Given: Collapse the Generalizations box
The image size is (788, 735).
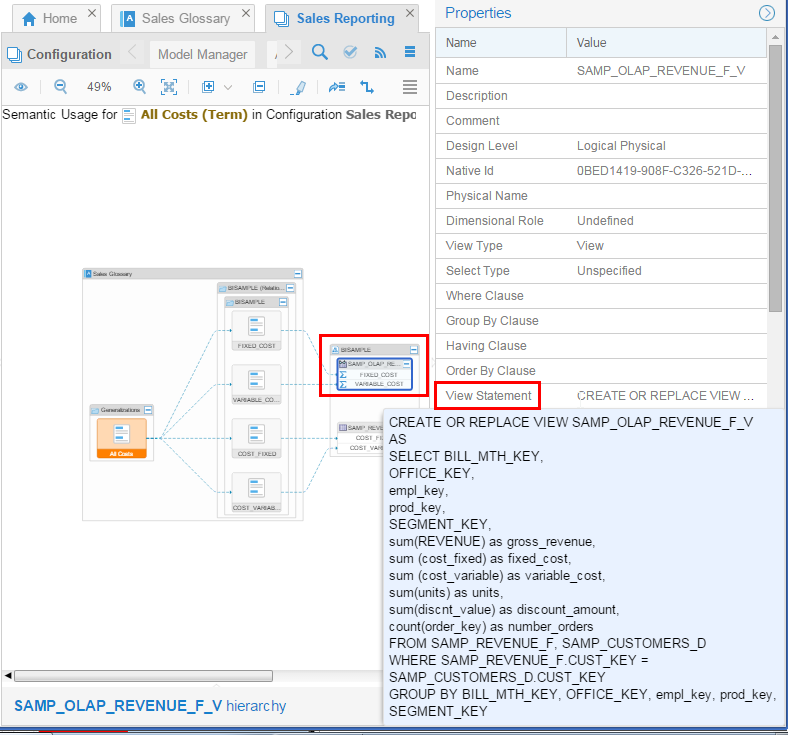Looking at the screenshot, I should (x=148, y=410).
